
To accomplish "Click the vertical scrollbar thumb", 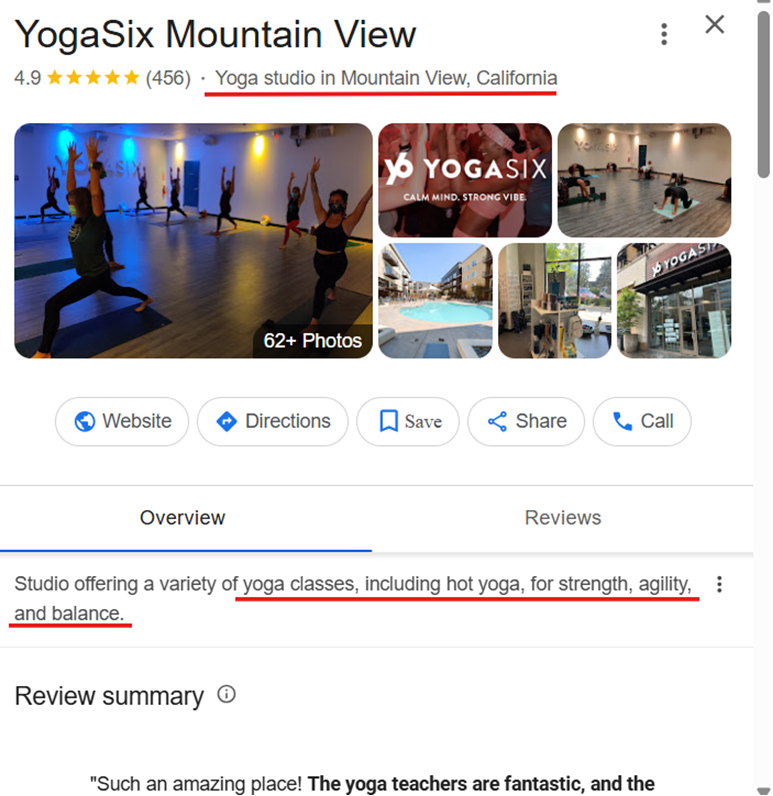I will [x=764, y=94].
